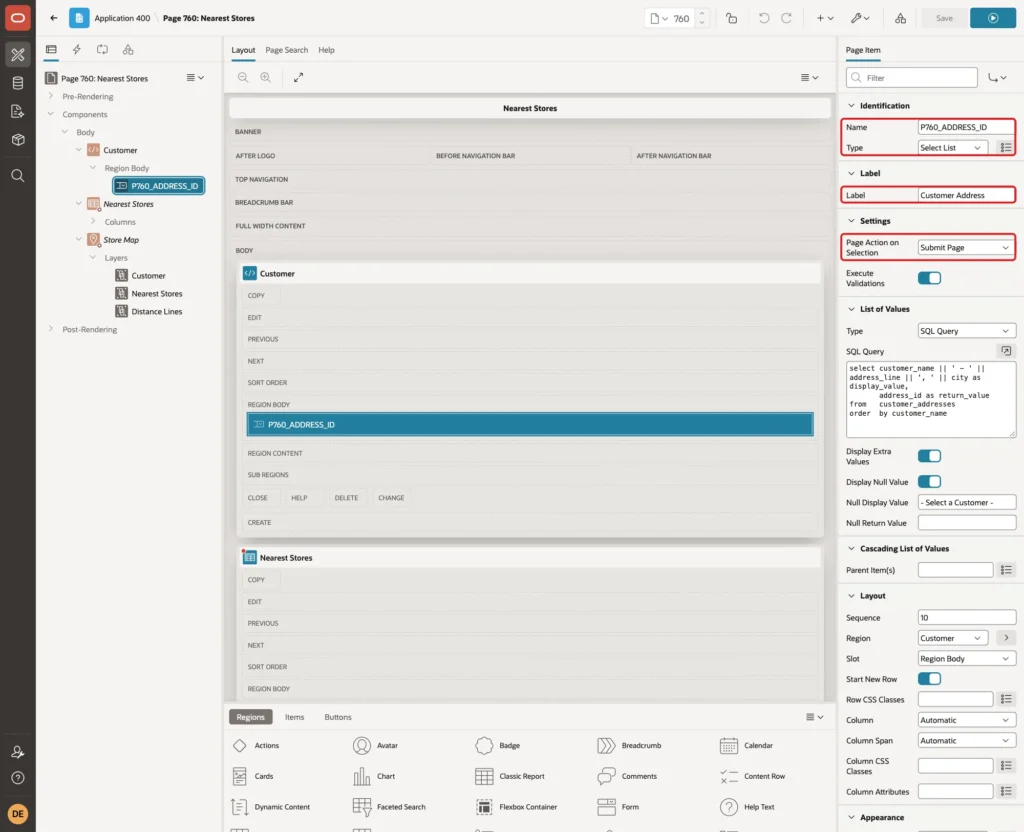The image size is (1024, 832).
Task: Zoom out the layout view
Action: (243, 77)
